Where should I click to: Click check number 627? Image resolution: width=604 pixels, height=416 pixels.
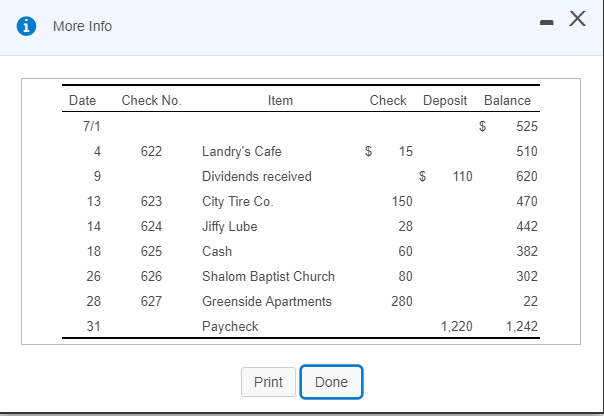151,302
